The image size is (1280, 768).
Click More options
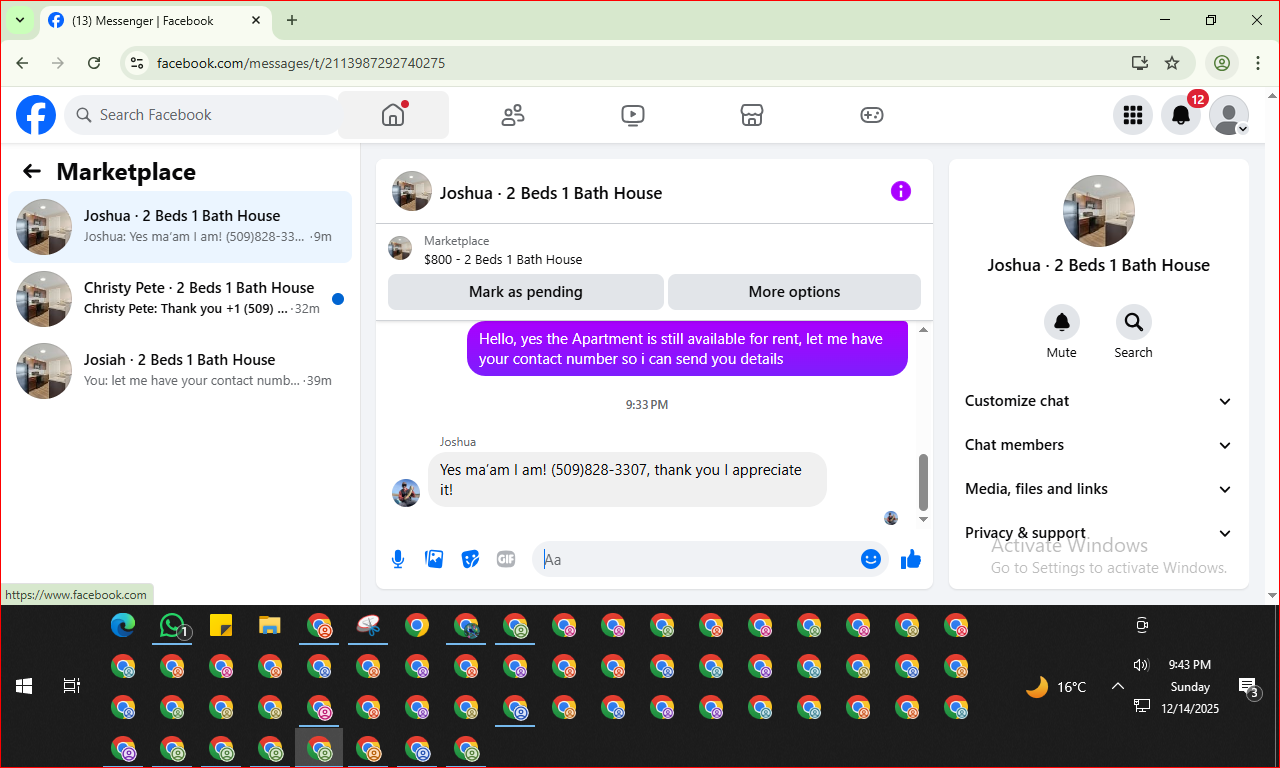[794, 292]
